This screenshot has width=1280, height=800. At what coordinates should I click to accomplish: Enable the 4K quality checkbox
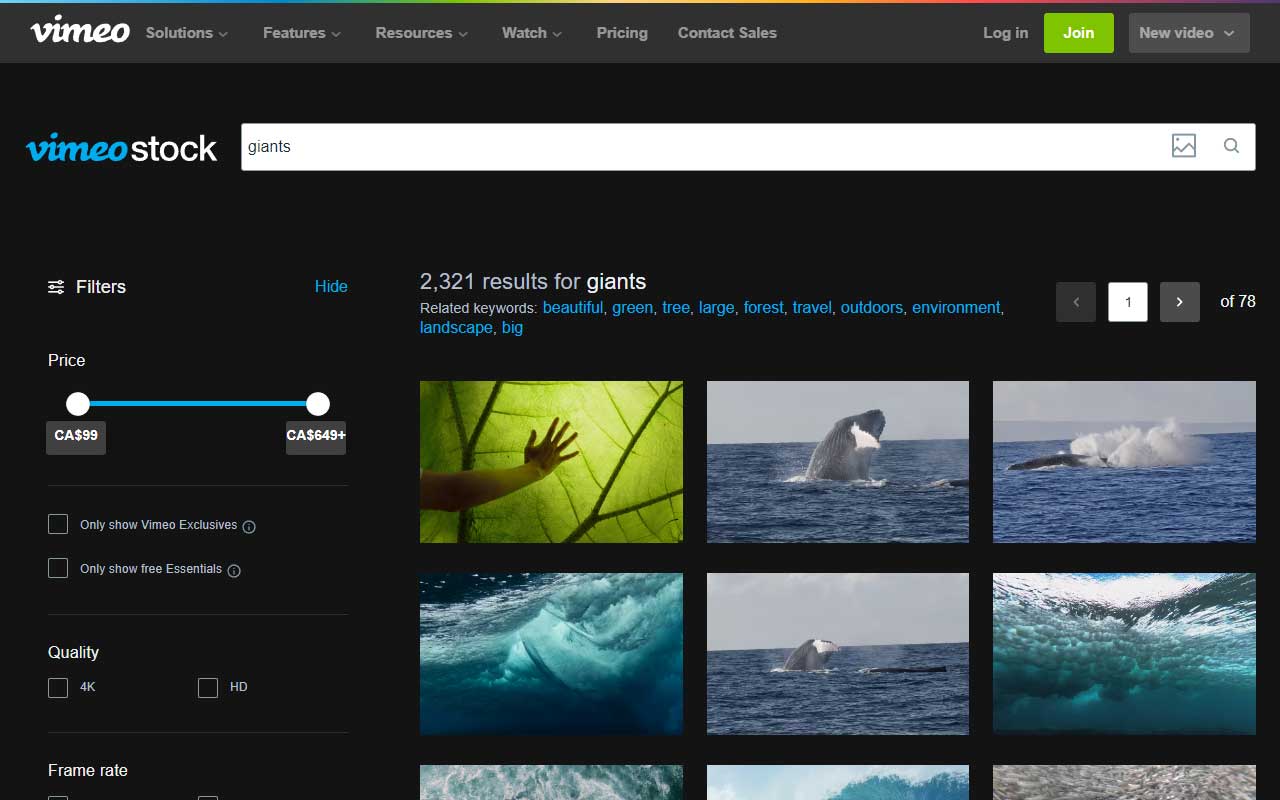pos(57,687)
